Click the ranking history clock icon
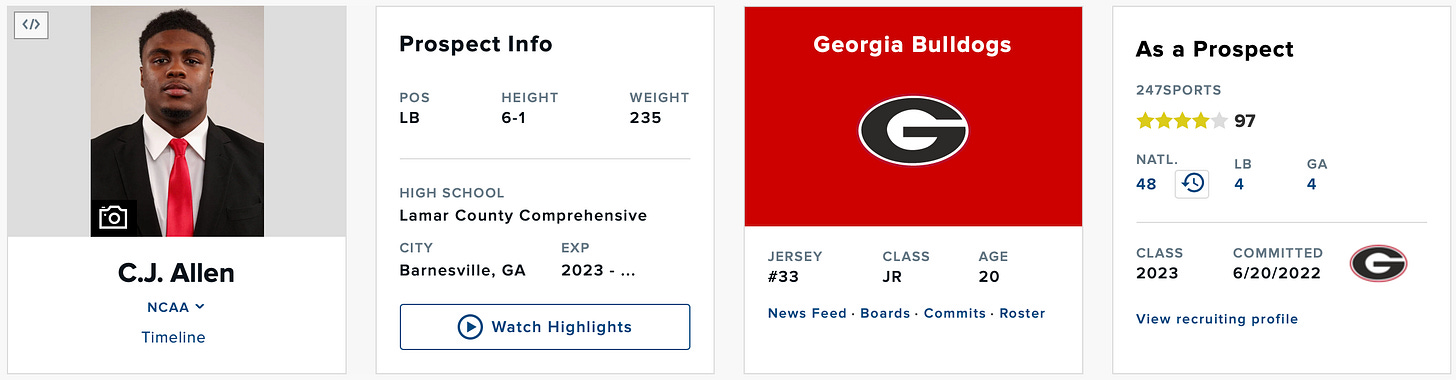 1192,184
